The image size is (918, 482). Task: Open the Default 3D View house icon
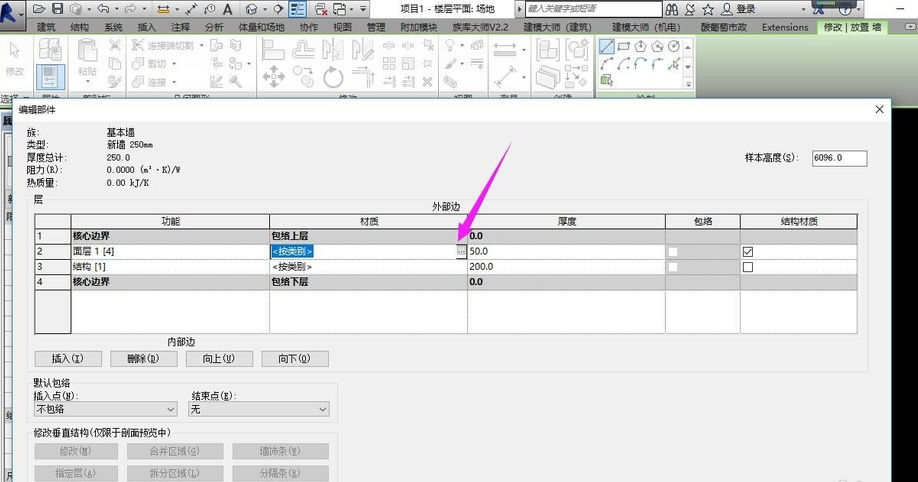251,9
